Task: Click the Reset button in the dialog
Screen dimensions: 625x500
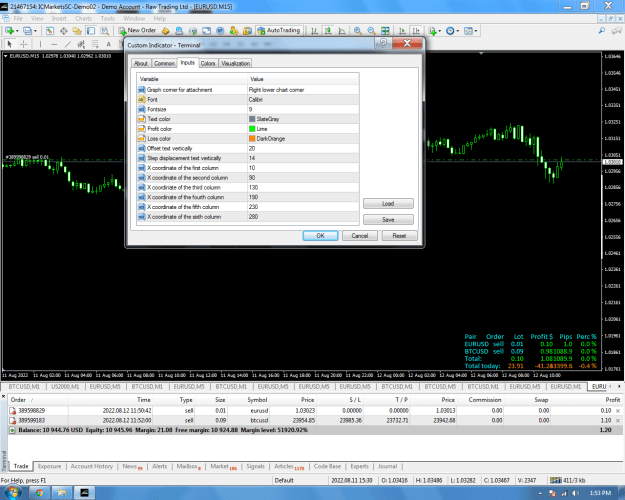Action: tap(399, 236)
